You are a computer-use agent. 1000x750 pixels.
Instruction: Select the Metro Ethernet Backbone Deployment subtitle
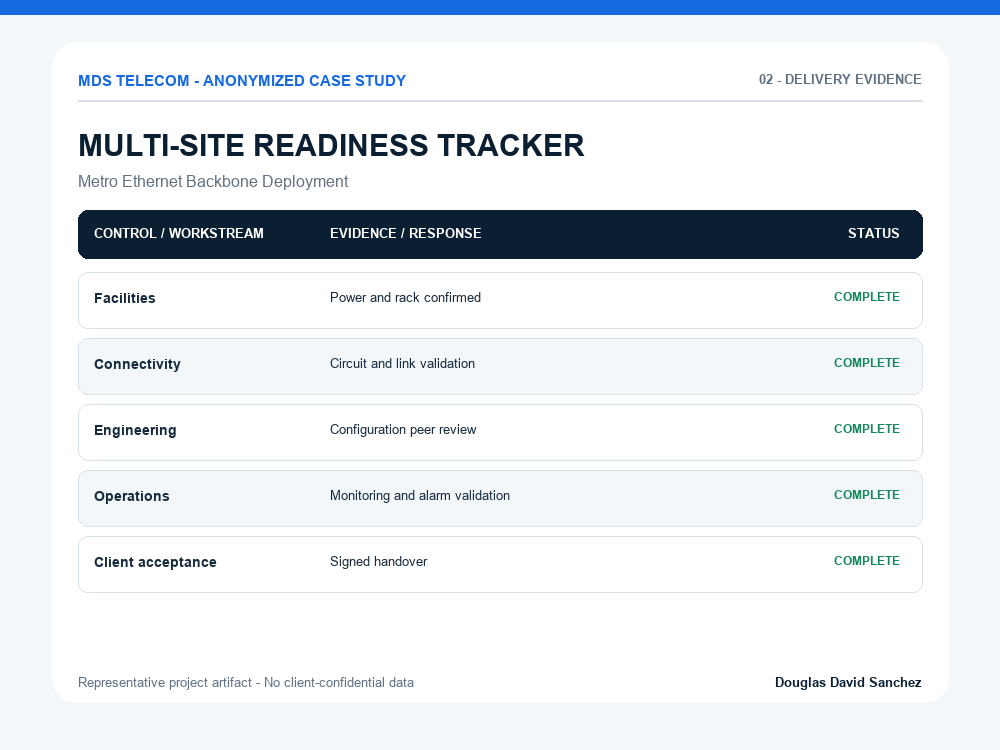click(x=213, y=182)
